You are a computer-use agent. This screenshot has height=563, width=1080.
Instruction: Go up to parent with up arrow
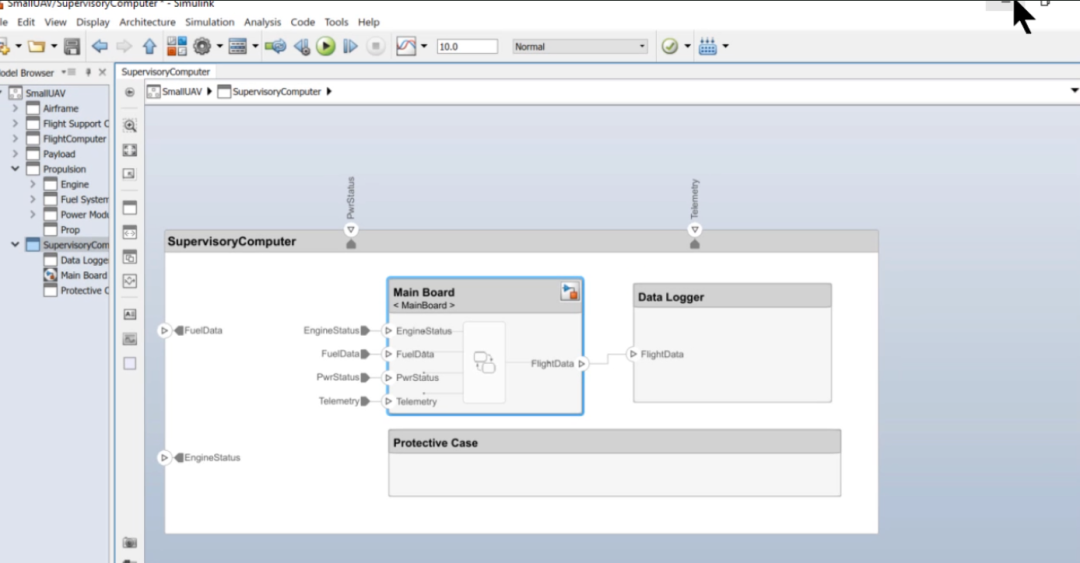149,46
